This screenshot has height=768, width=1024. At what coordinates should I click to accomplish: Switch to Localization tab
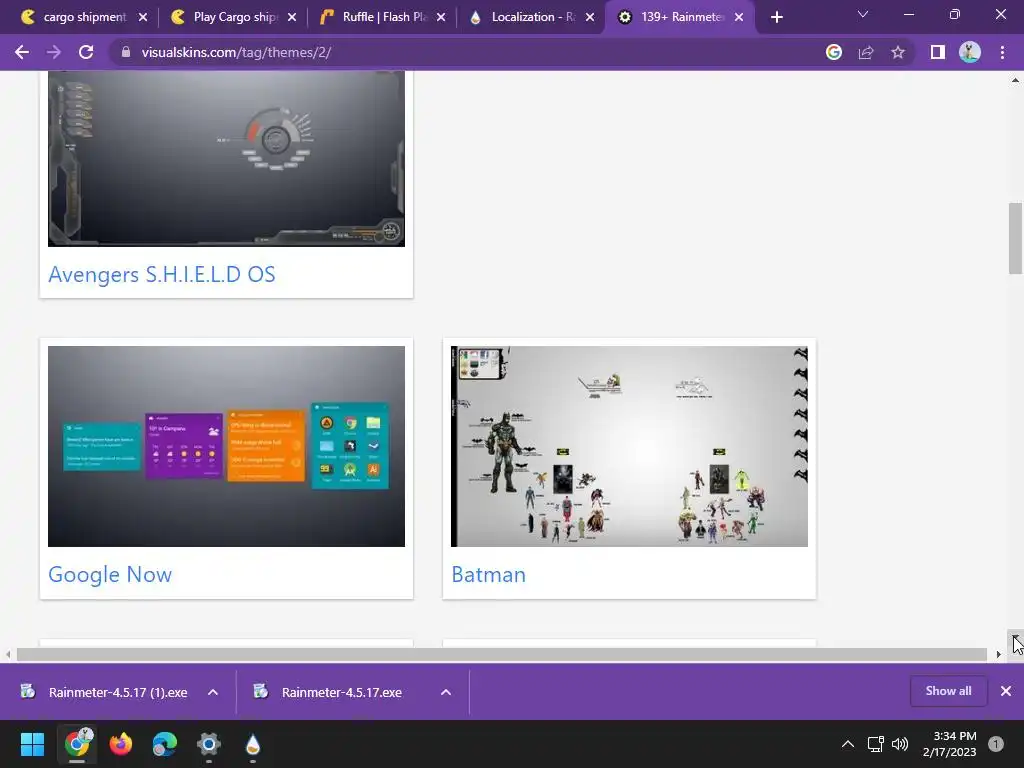coord(533,17)
